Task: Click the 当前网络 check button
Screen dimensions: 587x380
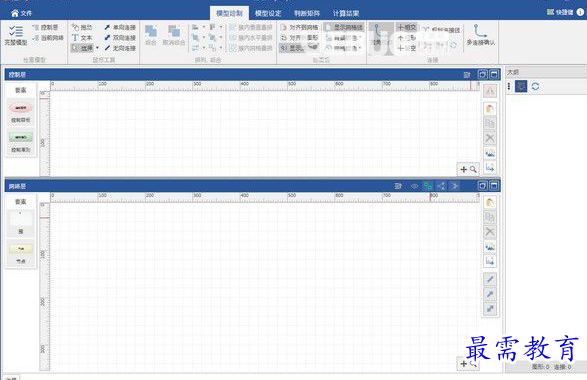Action: click(48, 38)
